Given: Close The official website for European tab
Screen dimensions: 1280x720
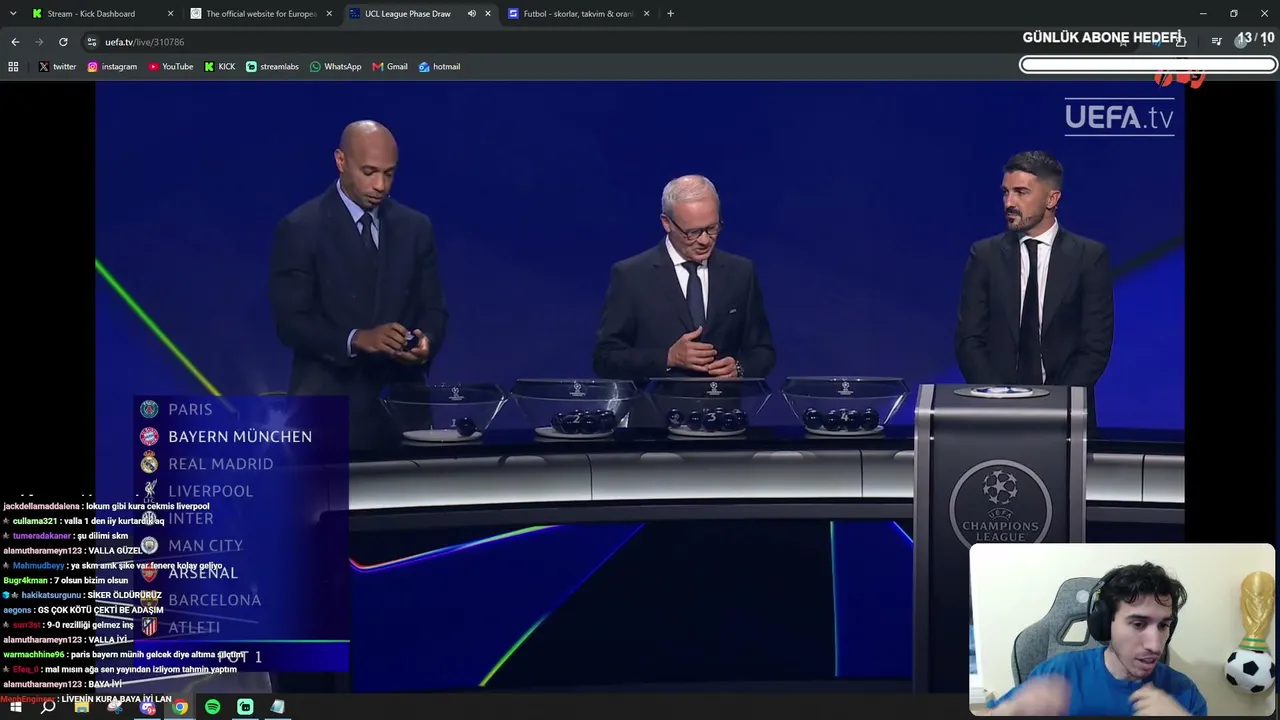Looking at the screenshot, I should coord(329,14).
